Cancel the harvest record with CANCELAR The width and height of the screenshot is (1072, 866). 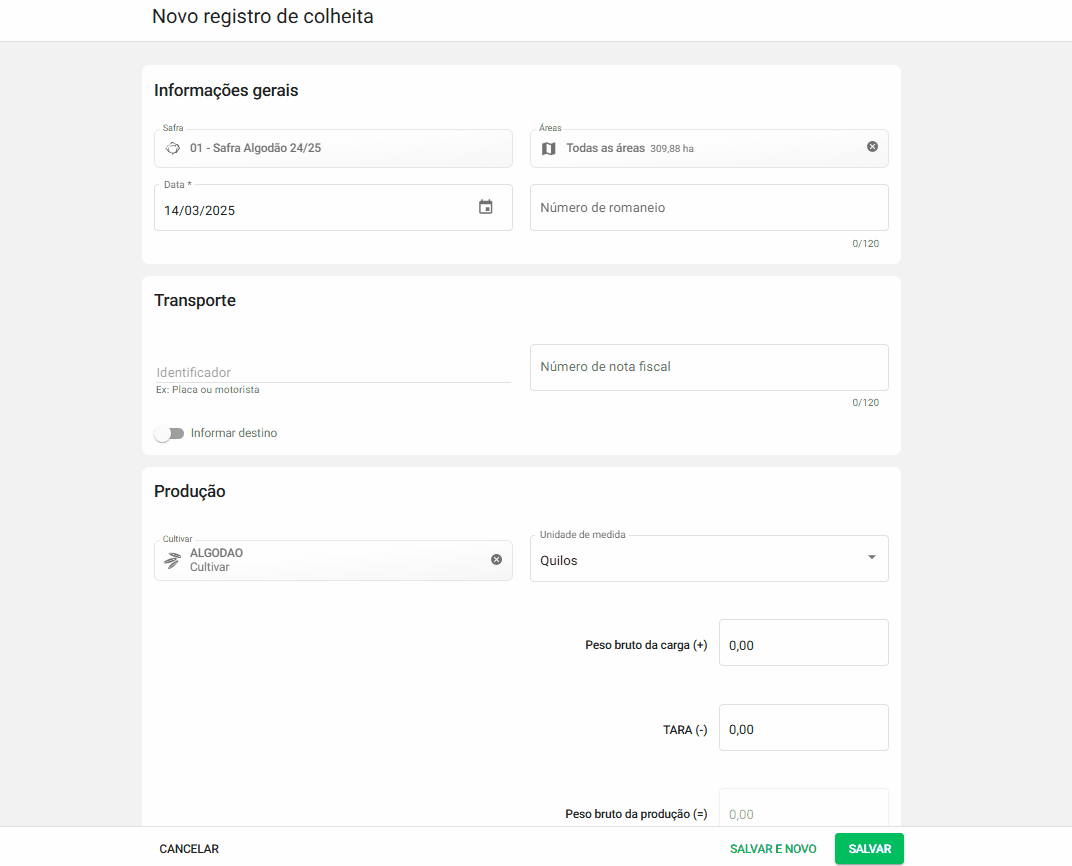[x=189, y=849]
